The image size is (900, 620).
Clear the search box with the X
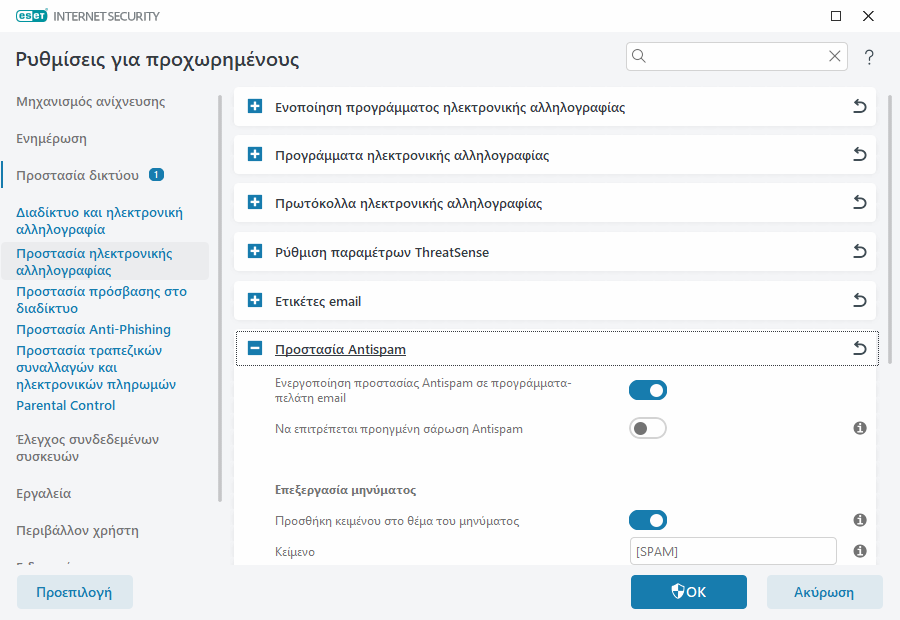(x=835, y=56)
